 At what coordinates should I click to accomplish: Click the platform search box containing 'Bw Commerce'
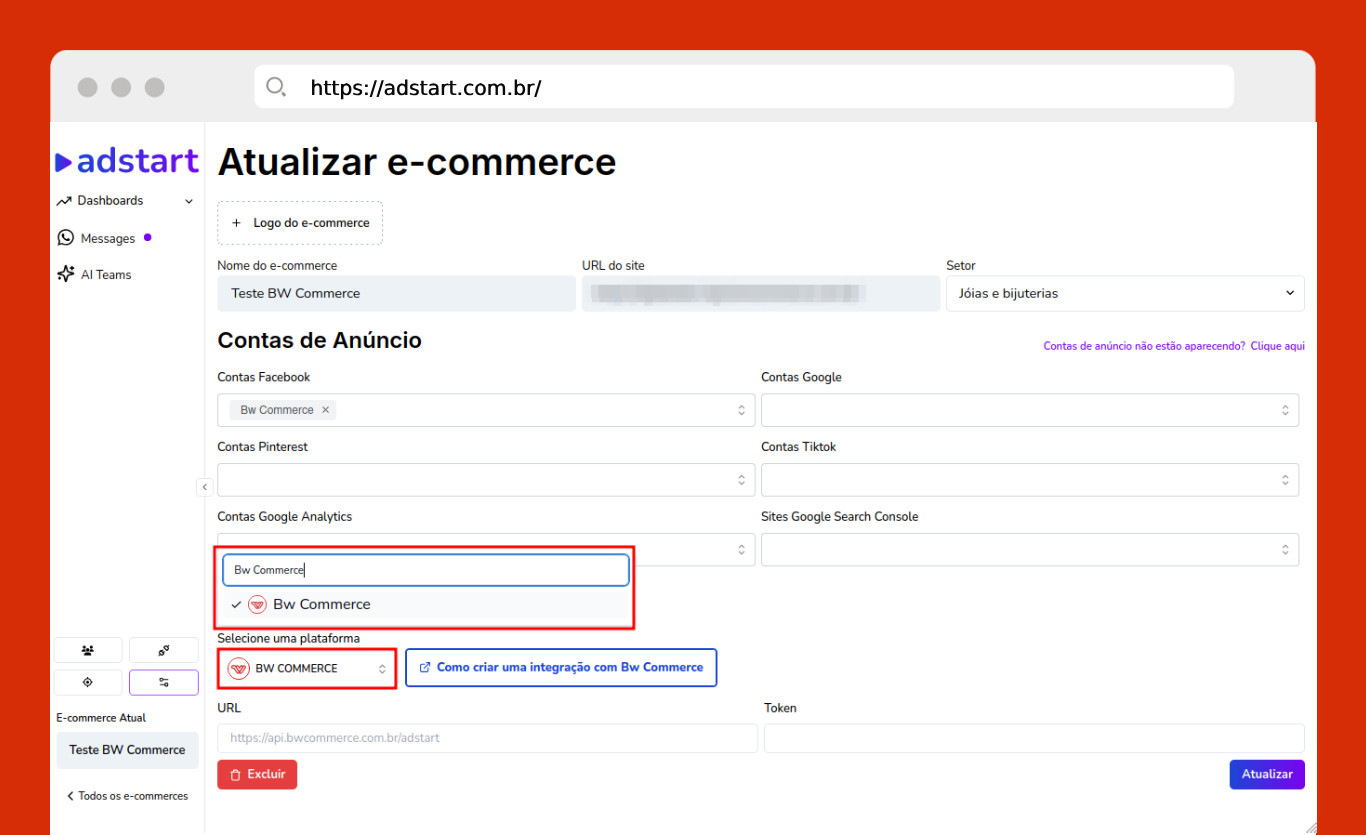pos(426,570)
